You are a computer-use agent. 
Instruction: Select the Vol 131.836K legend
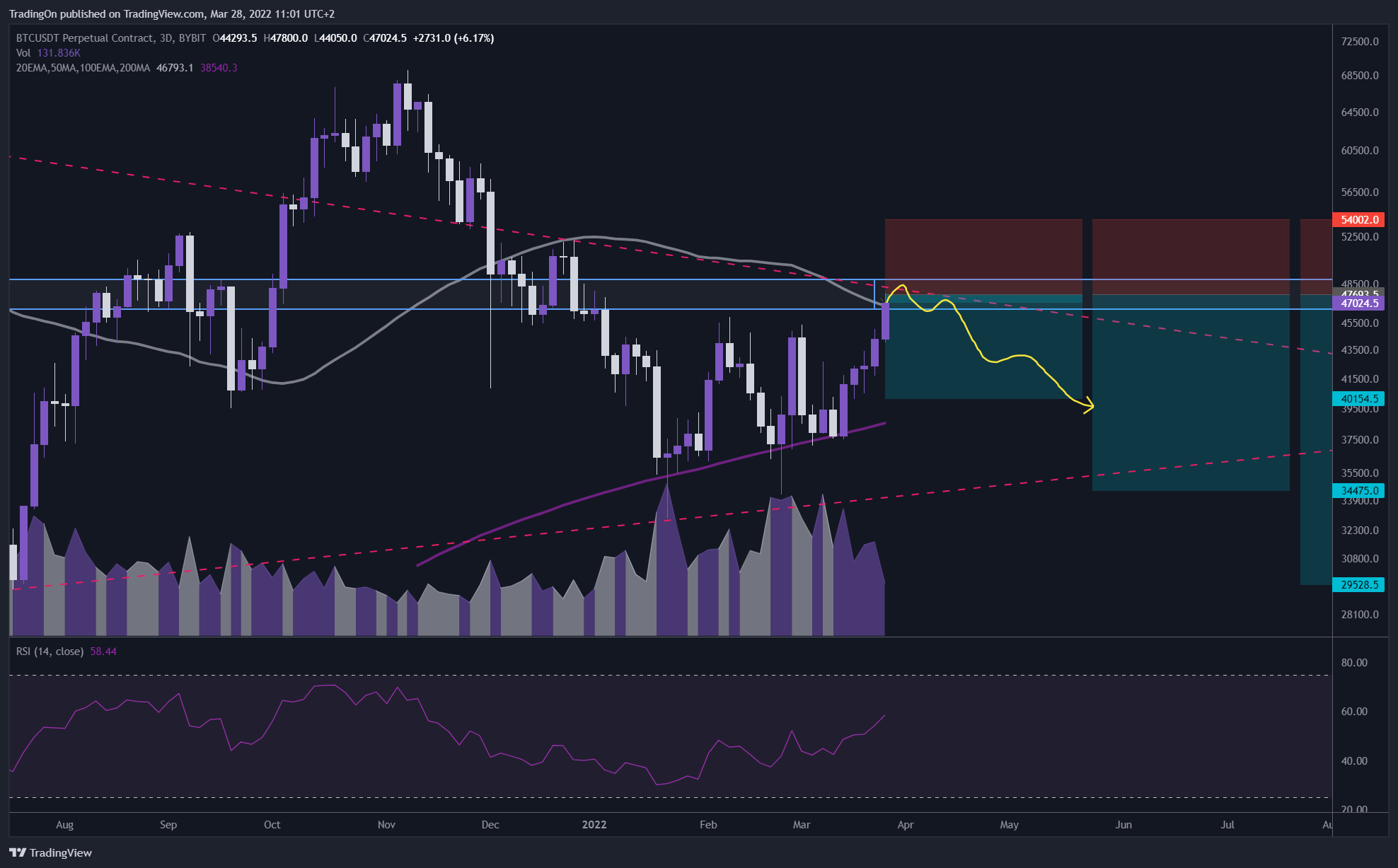click(48, 53)
